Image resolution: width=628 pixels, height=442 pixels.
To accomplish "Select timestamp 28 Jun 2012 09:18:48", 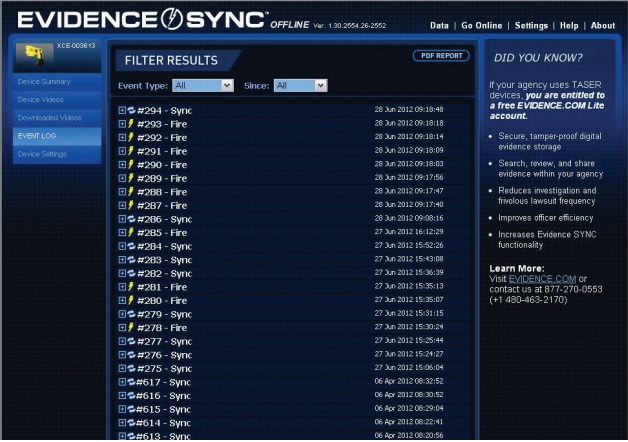I will (x=409, y=109).
